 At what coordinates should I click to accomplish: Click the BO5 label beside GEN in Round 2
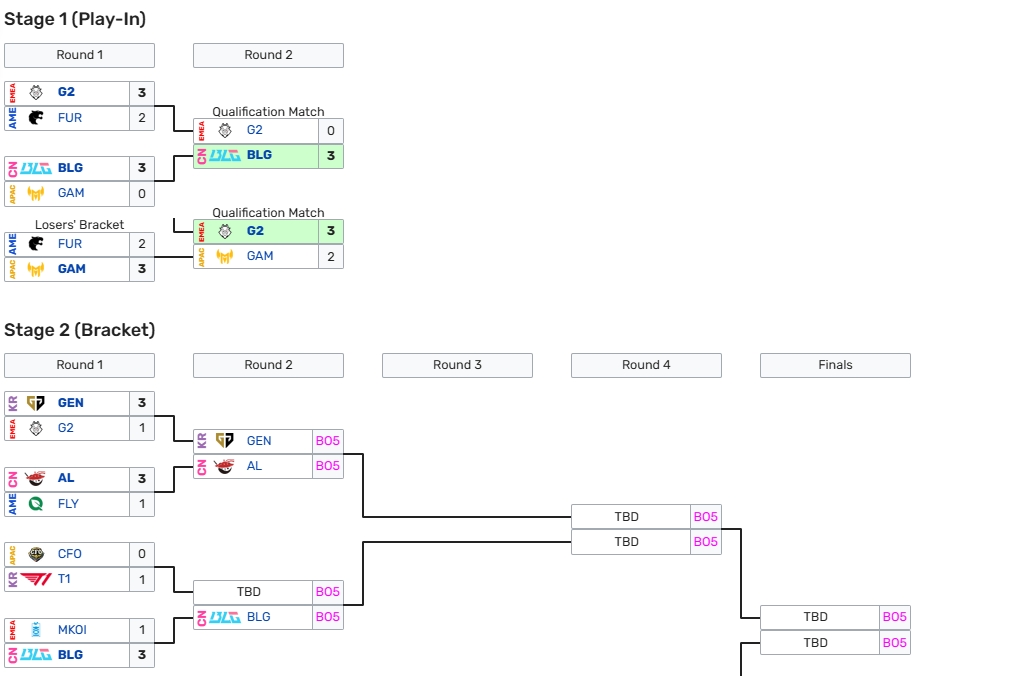coord(328,441)
